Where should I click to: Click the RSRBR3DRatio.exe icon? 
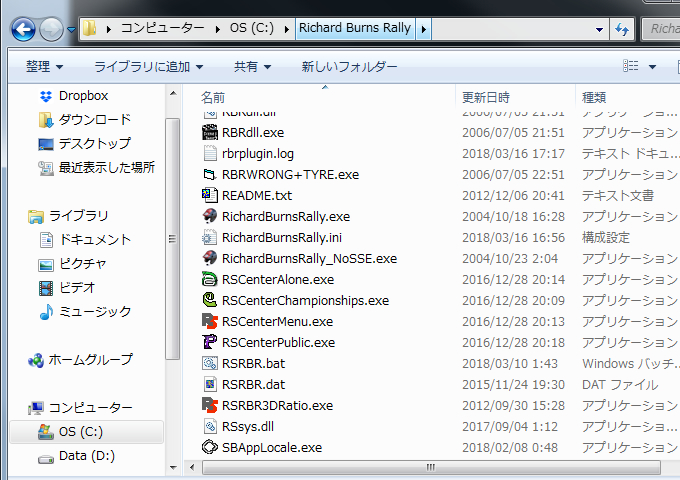click(210, 405)
